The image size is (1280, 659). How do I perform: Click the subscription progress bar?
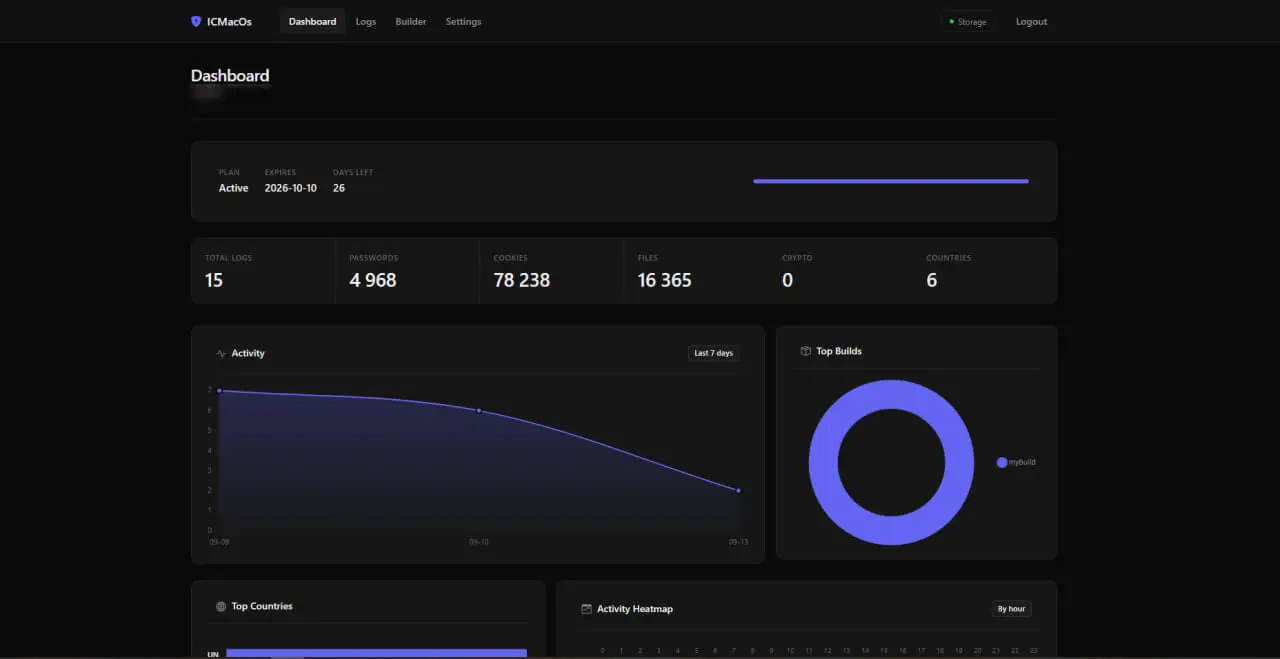click(891, 181)
